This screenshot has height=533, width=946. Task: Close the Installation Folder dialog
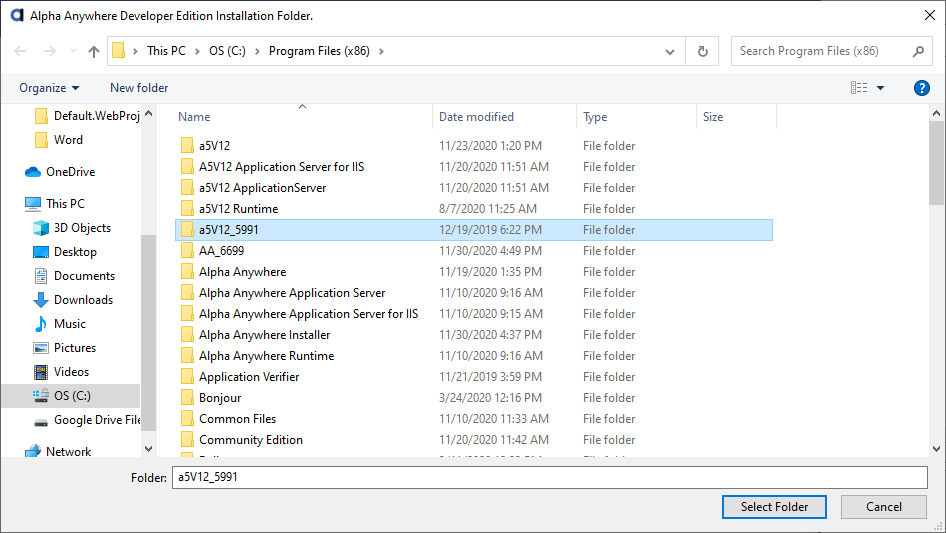tap(930, 16)
